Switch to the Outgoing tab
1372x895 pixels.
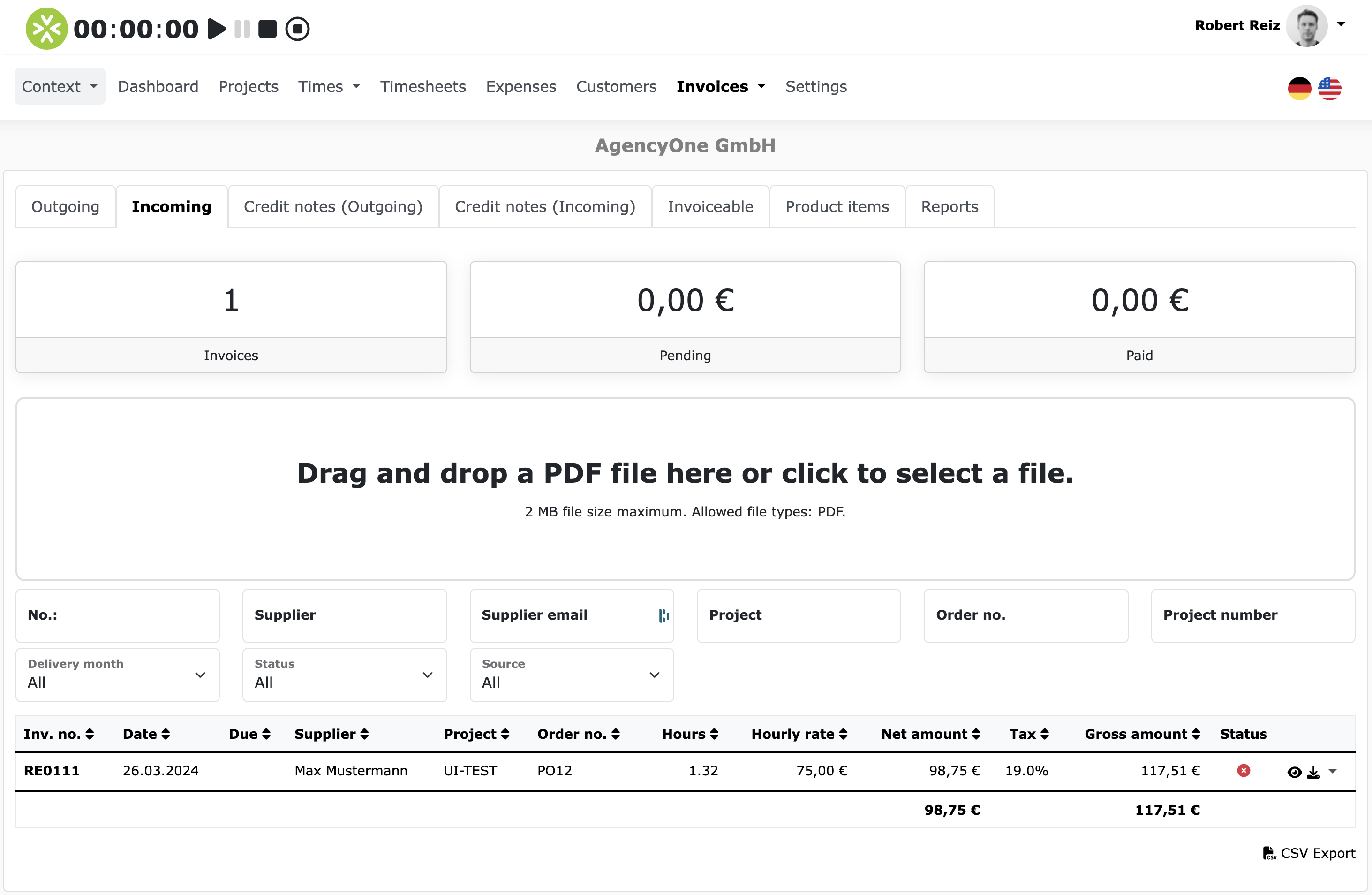(x=65, y=206)
